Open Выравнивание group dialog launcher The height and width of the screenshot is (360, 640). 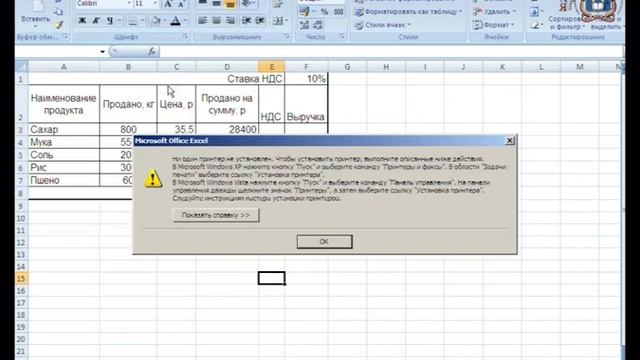(287, 37)
